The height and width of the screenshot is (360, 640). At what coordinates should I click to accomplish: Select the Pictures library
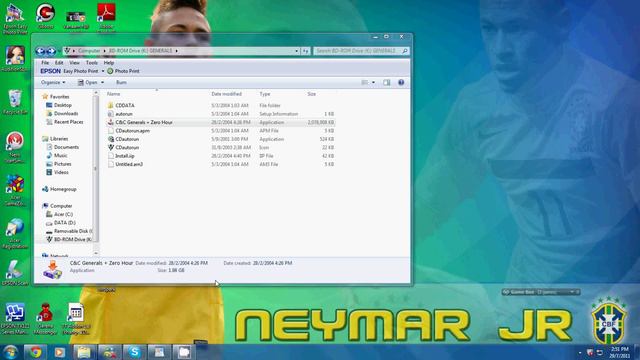(x=62, y=164)
